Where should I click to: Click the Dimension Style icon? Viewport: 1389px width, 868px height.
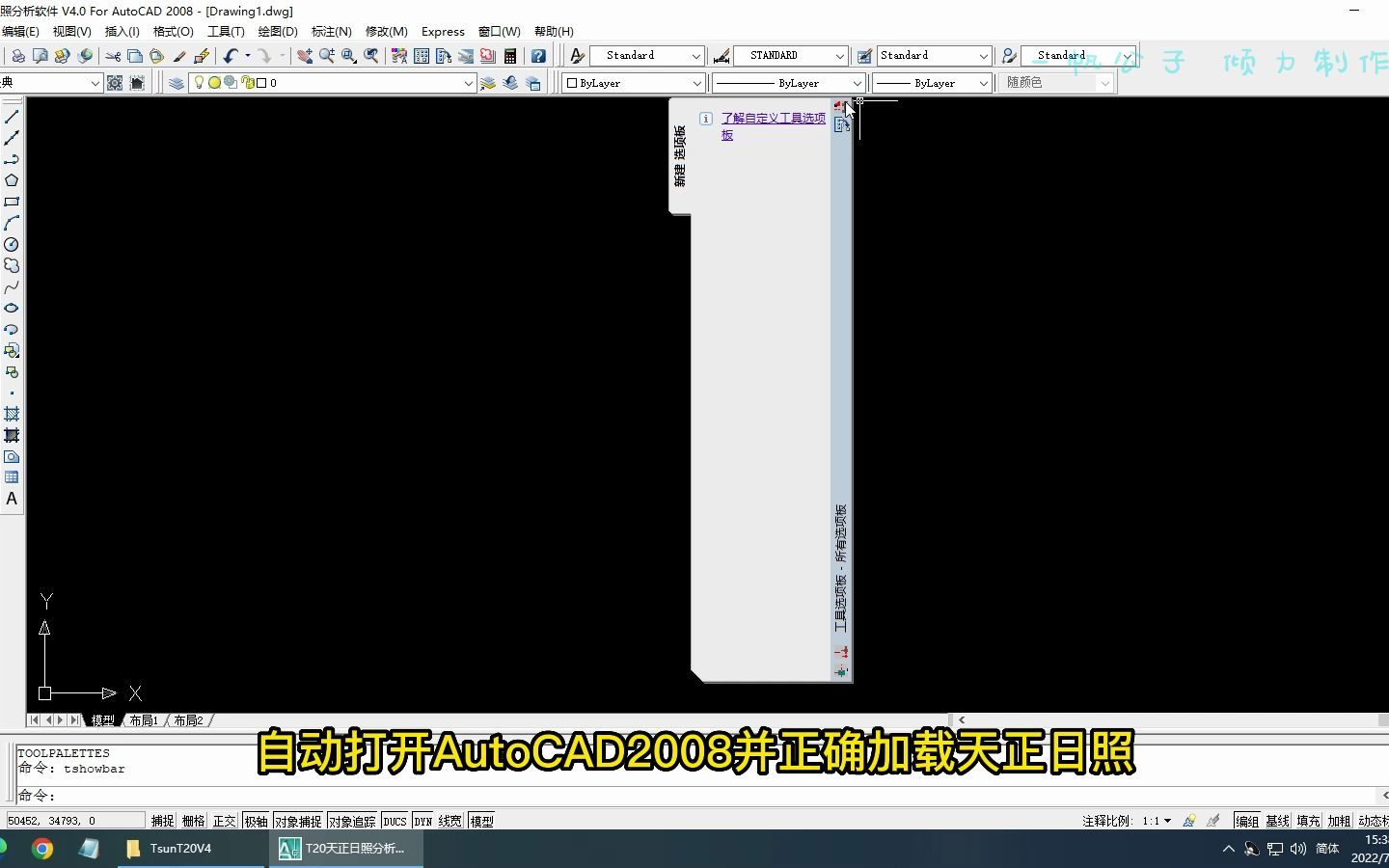[x=721, y=56]
